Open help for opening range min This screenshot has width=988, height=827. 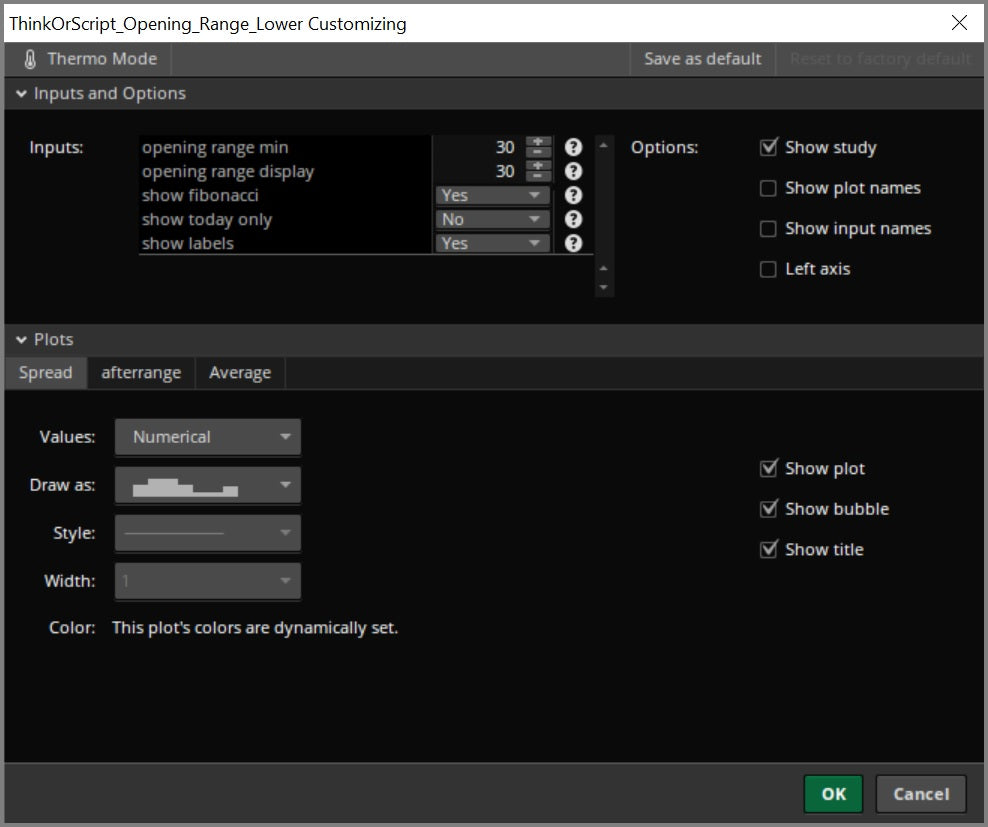[x=573, y=147]
